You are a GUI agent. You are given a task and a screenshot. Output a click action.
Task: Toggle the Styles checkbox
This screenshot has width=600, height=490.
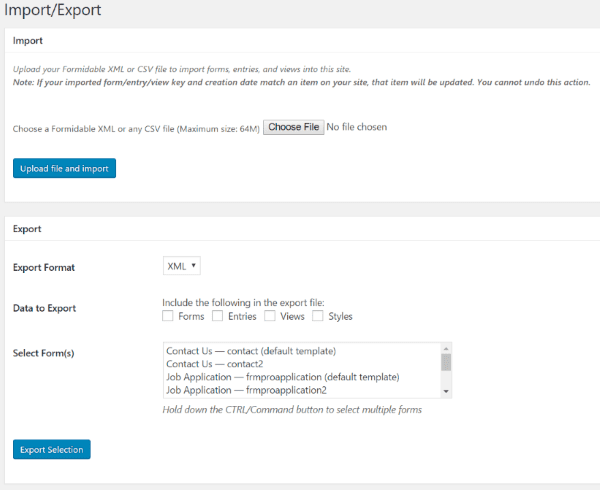click(x=318, y=316)
